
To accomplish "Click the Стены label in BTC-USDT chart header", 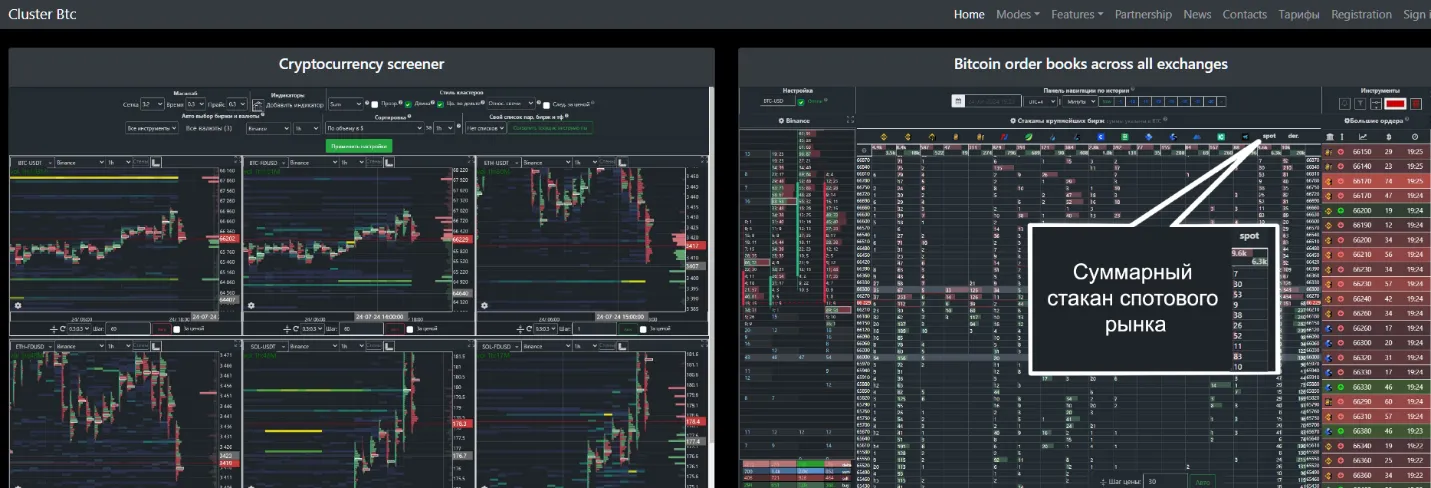I will point(141,161).
